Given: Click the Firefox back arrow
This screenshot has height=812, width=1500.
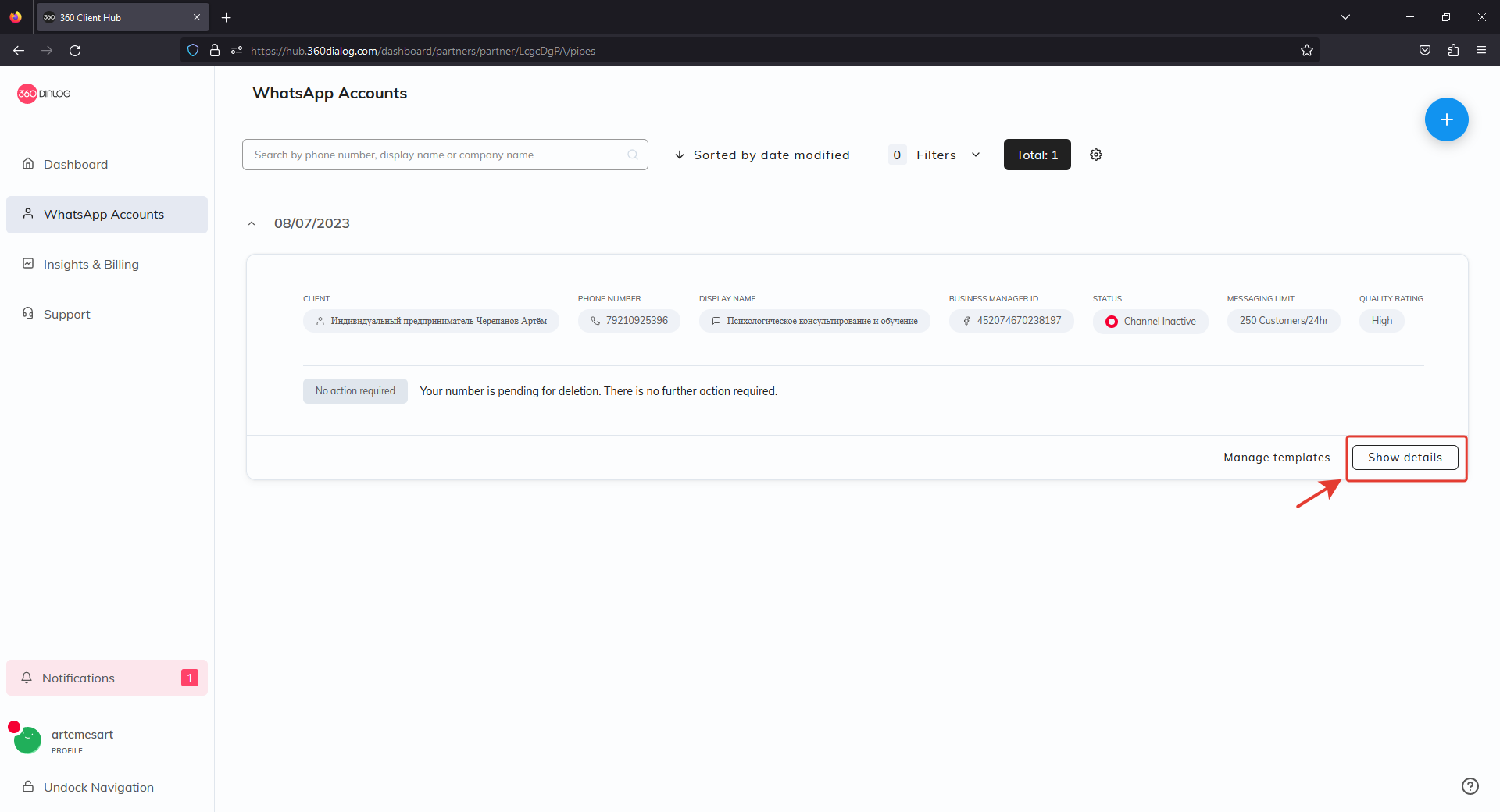Looking at the screenshot, I should tap(19, 51).
